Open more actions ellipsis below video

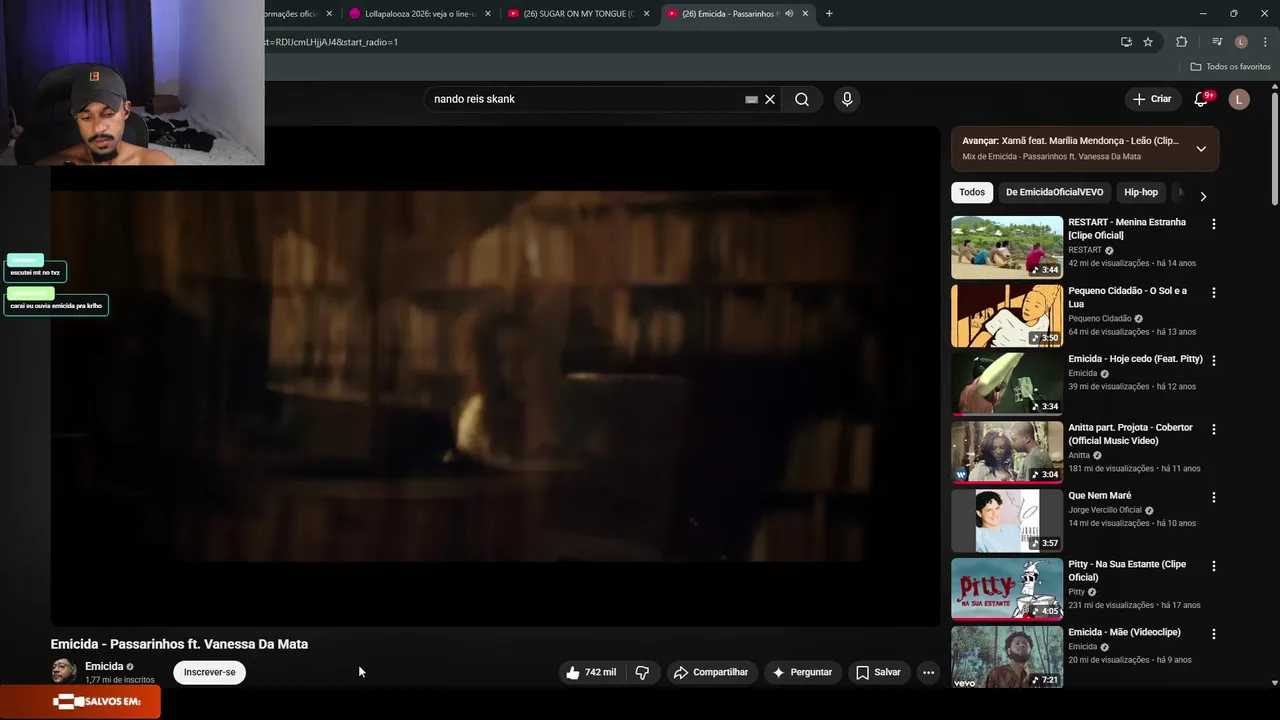tap(928, 672)
